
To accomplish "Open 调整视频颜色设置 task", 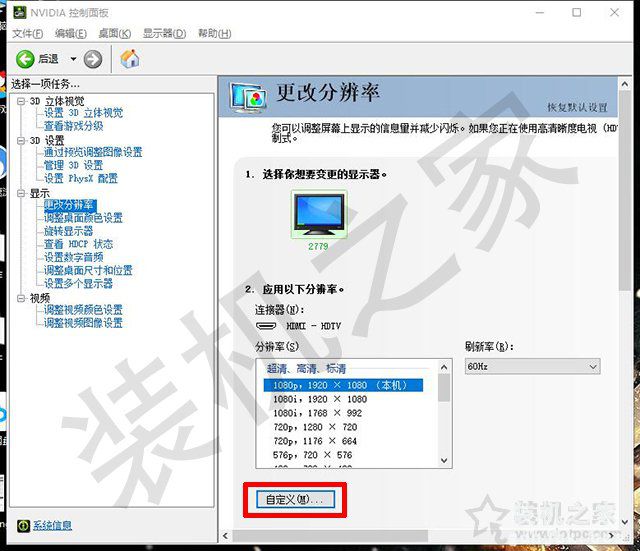I will 83,310.
